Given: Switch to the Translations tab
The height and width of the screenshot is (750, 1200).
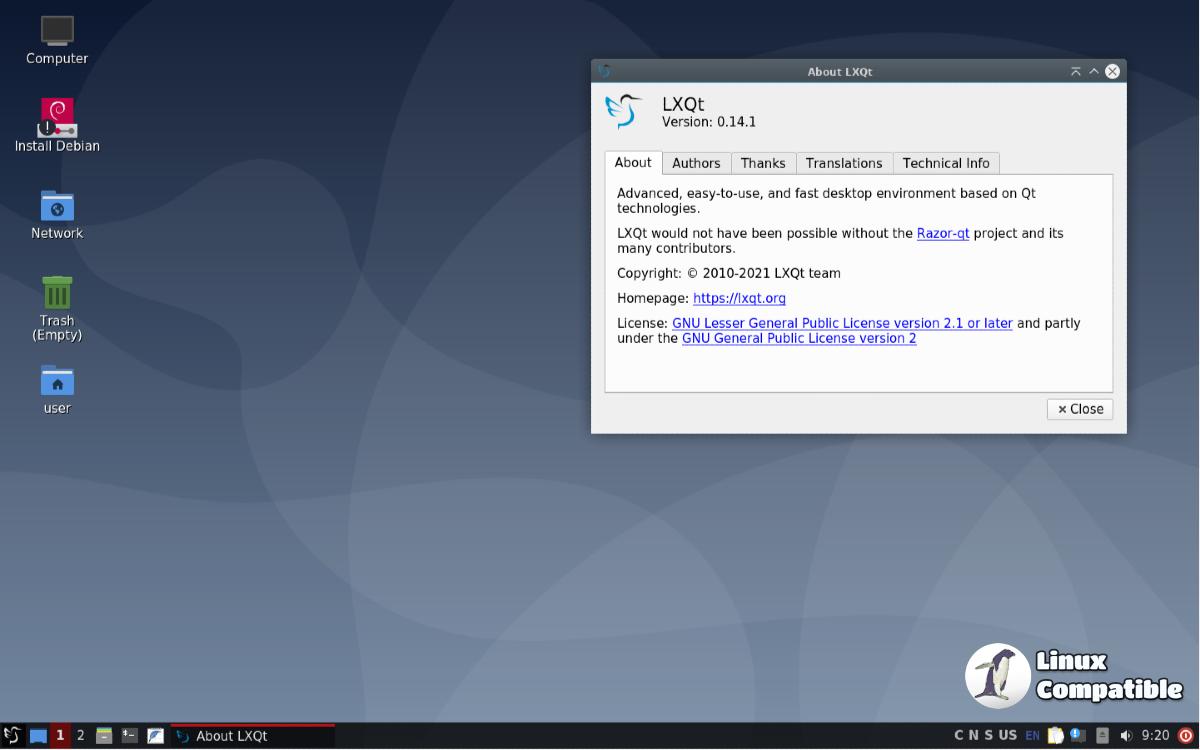Looking at the screenshot, I should [x=843, y=163].
